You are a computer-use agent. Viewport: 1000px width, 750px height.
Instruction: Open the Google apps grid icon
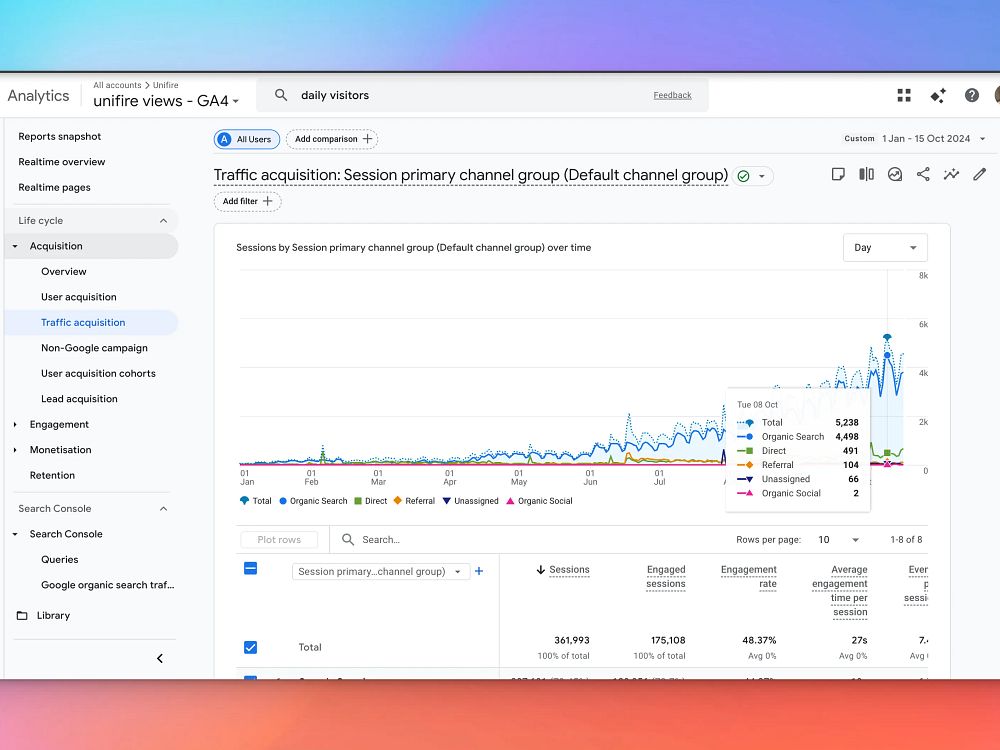point(904,96)
